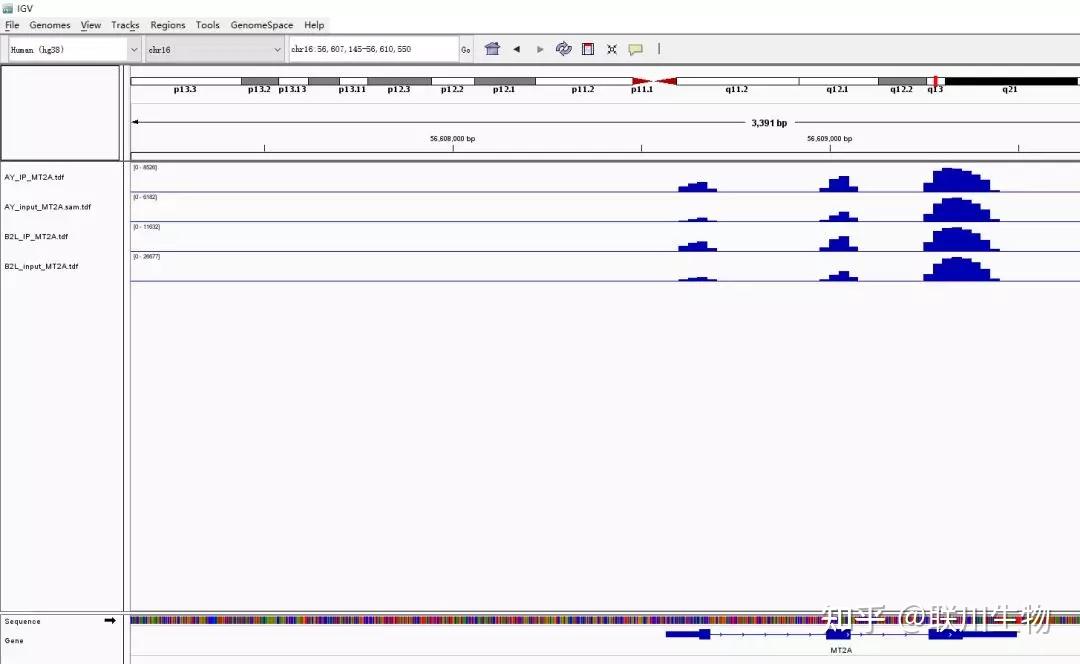Toggle the sequence track strand arrow
The width and height of the screenshot is (1080, 664).
pos(110,620)
